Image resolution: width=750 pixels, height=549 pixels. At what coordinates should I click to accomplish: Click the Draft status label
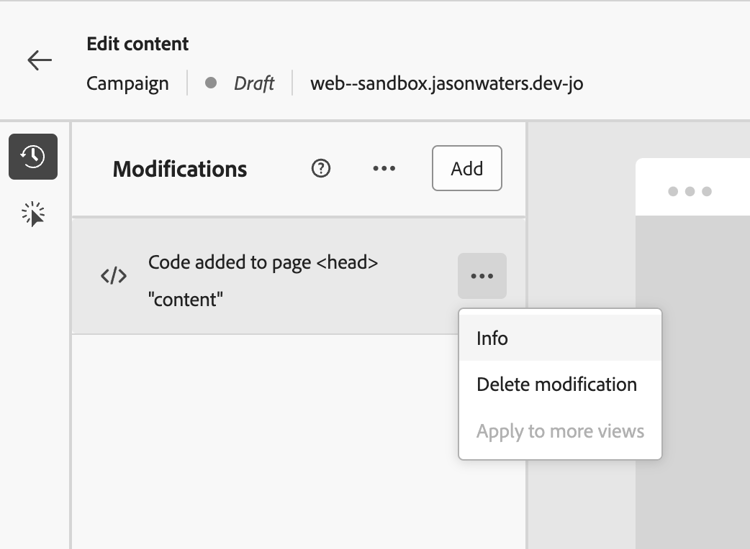pos(254,83)
